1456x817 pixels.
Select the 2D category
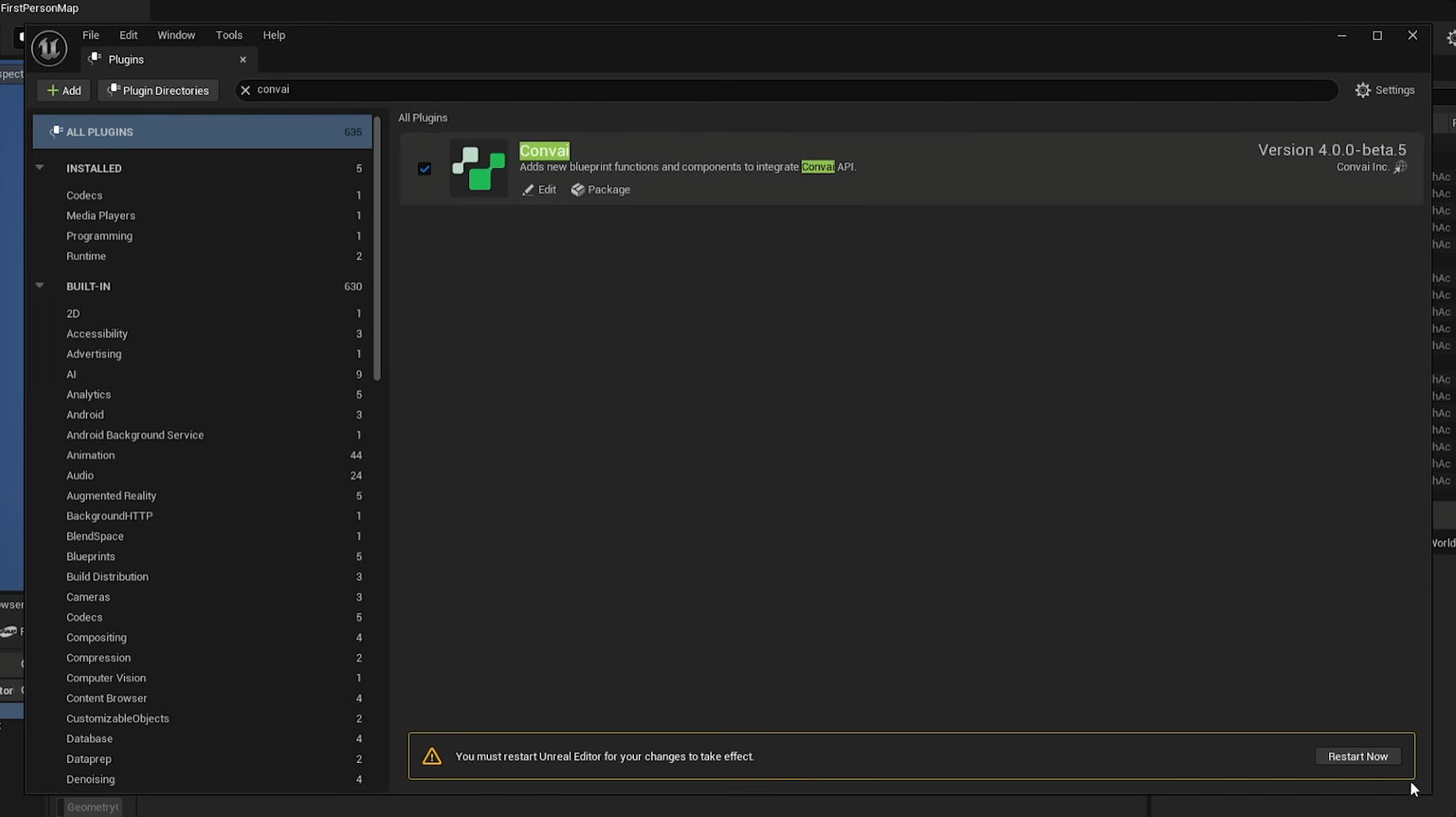(202, 313)
